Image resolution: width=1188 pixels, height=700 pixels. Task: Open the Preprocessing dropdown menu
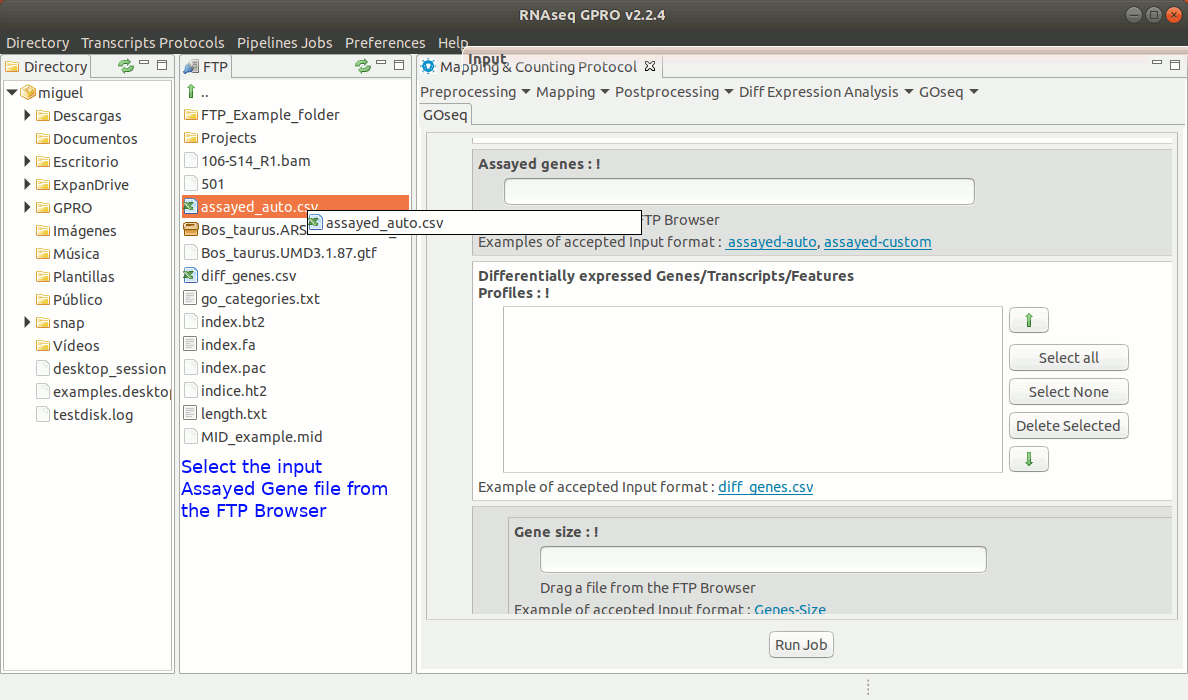tap(475, 92)
